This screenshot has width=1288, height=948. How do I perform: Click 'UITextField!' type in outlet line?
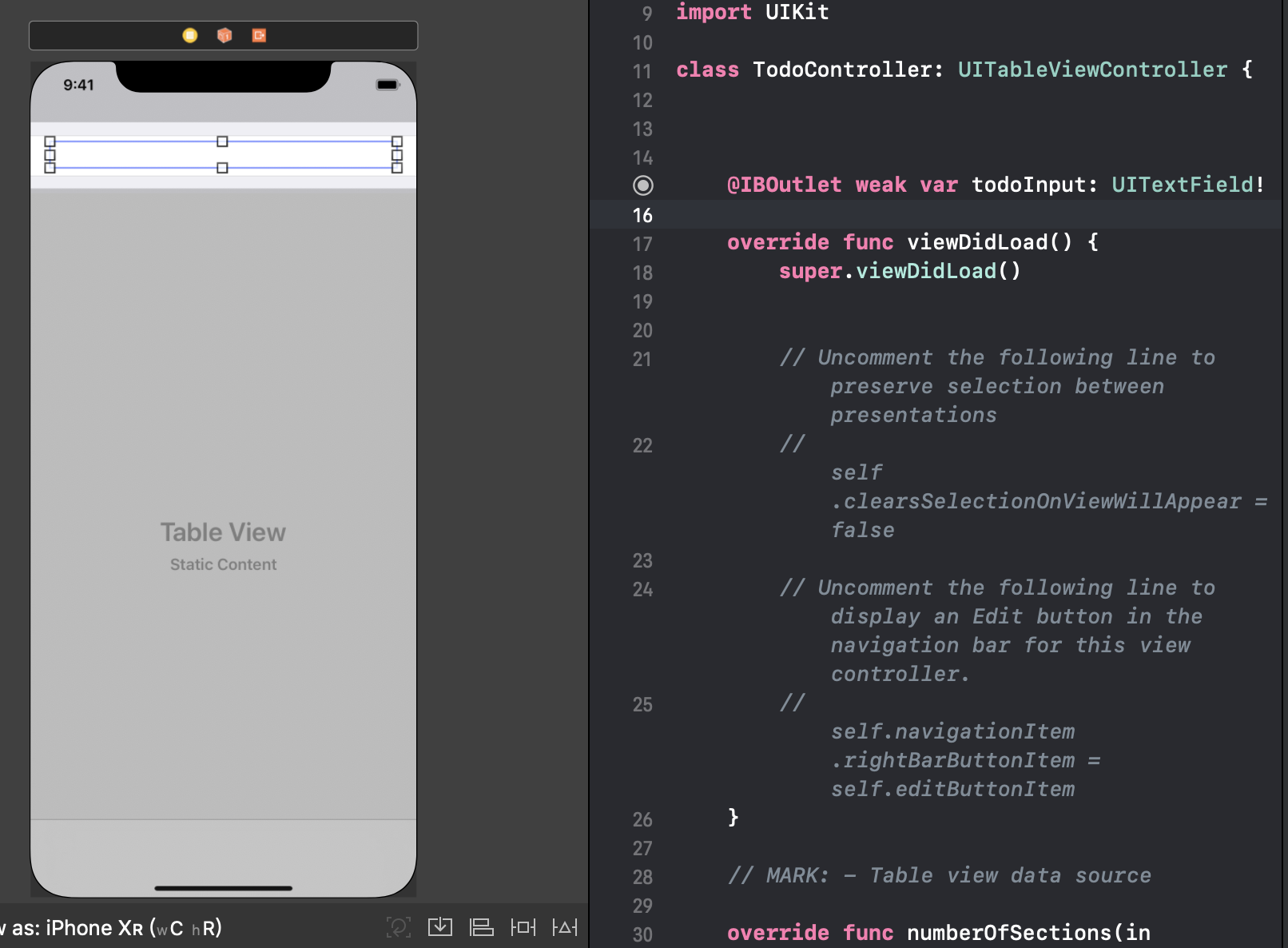point(1188,185)
